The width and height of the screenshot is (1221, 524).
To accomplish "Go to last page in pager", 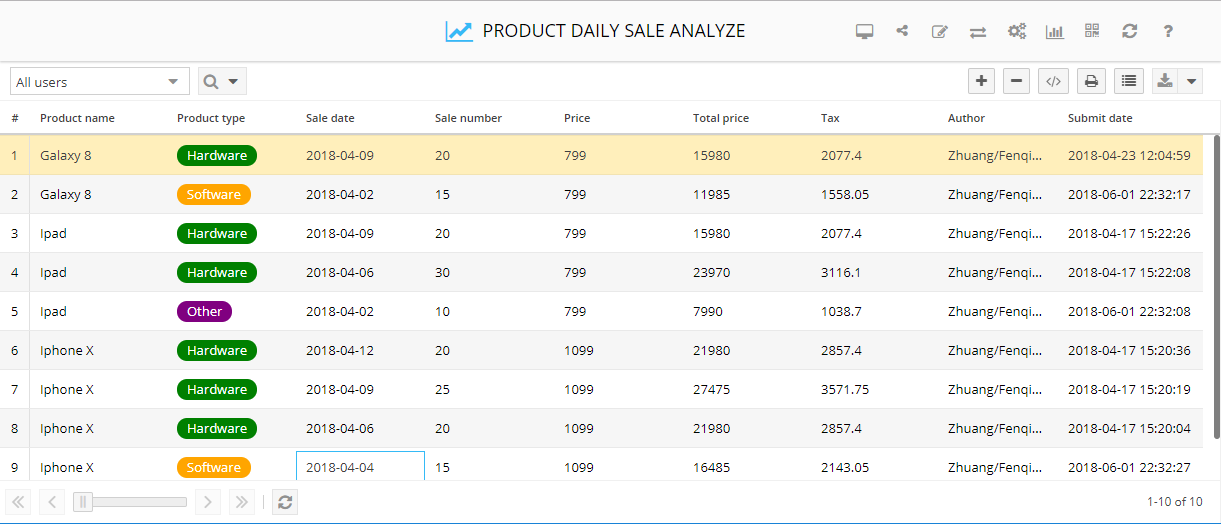I will [x=241, y=502].
